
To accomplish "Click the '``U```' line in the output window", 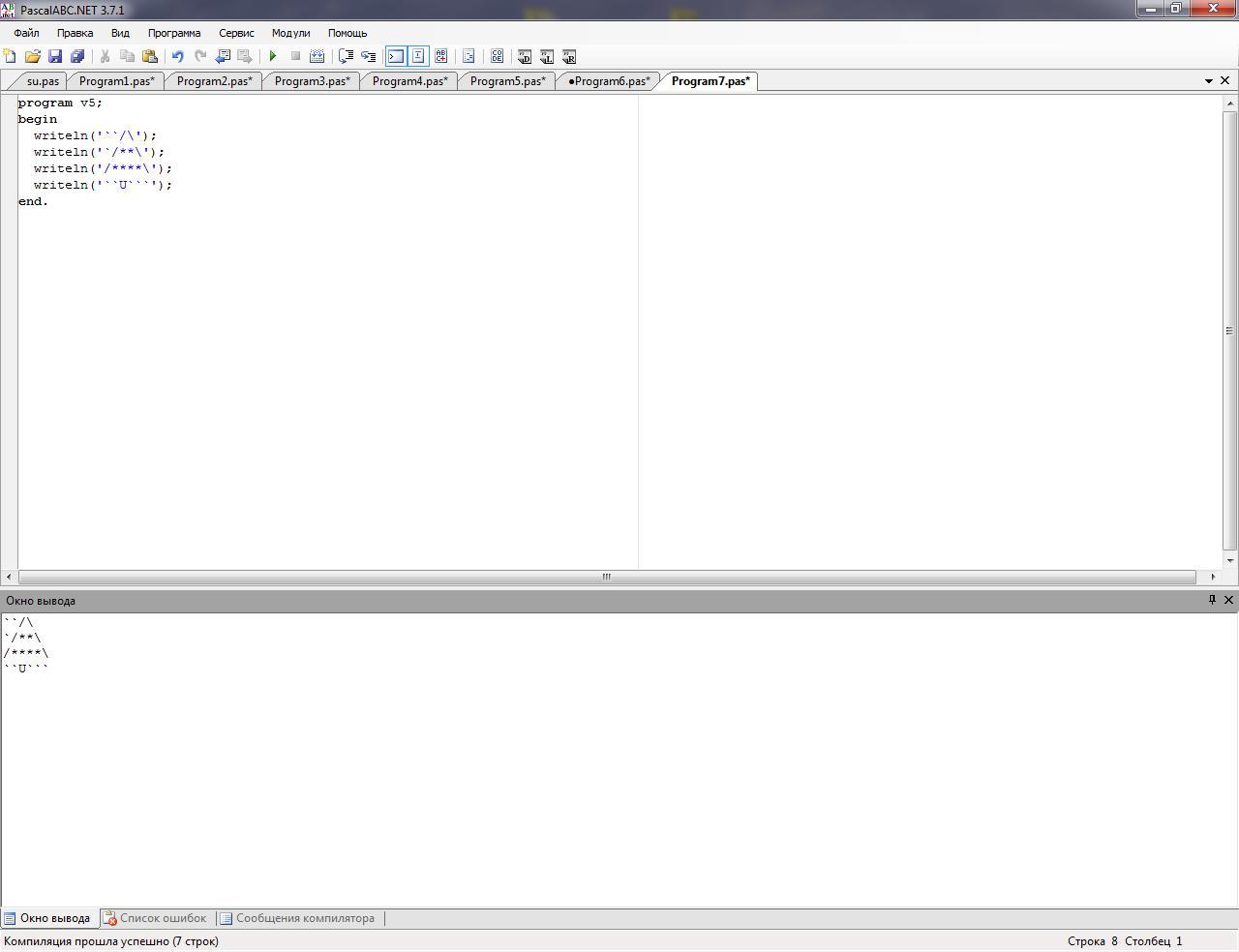I will [x=26, y=669].
